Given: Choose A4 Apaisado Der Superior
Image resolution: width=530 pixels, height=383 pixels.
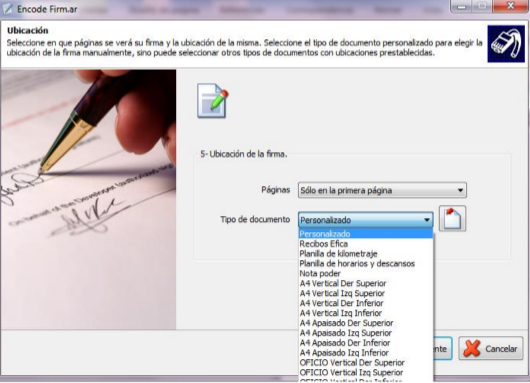Looking at the screenshot, I should click(x=365, y=323).
